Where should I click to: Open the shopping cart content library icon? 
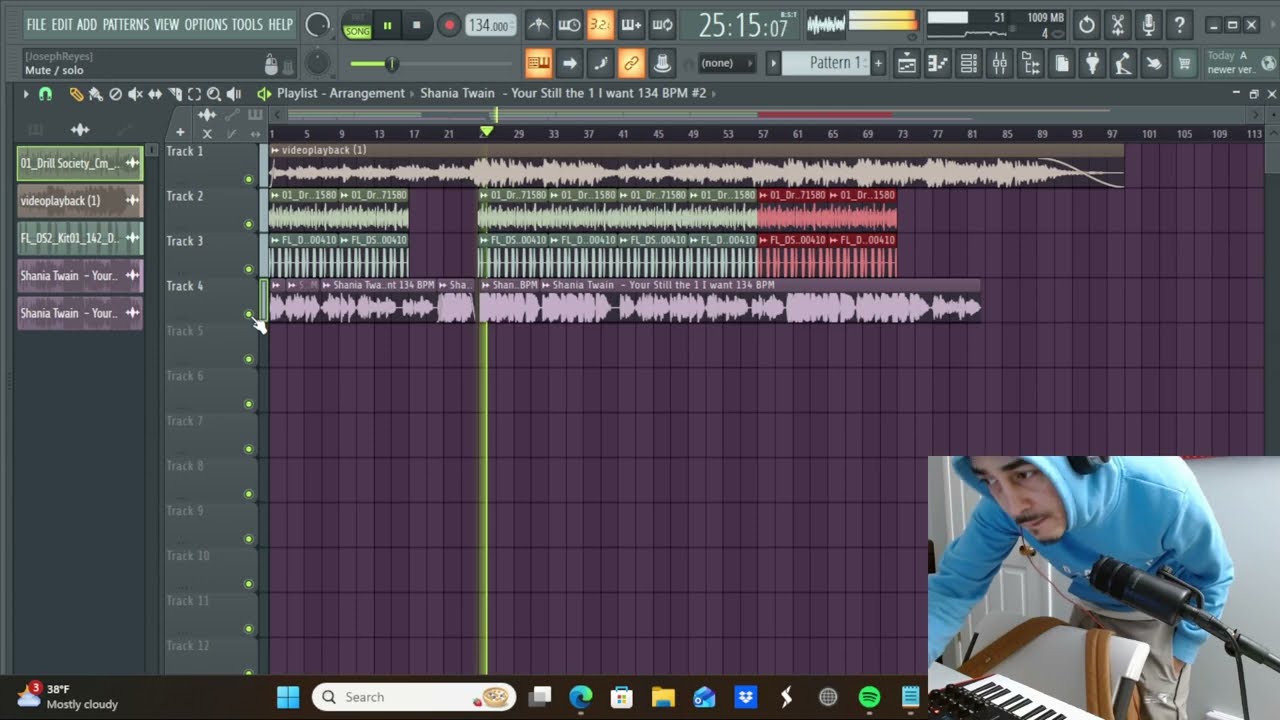click(1185, 64)
